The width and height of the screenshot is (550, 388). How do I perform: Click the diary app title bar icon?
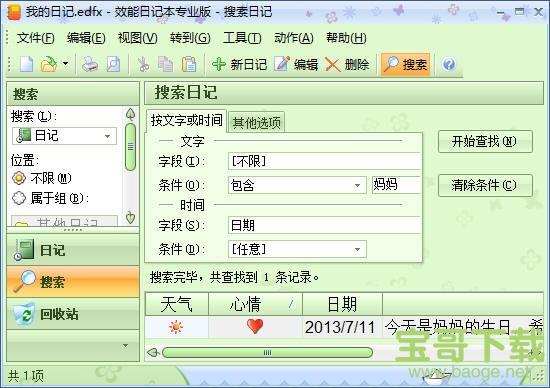(14, 12)
